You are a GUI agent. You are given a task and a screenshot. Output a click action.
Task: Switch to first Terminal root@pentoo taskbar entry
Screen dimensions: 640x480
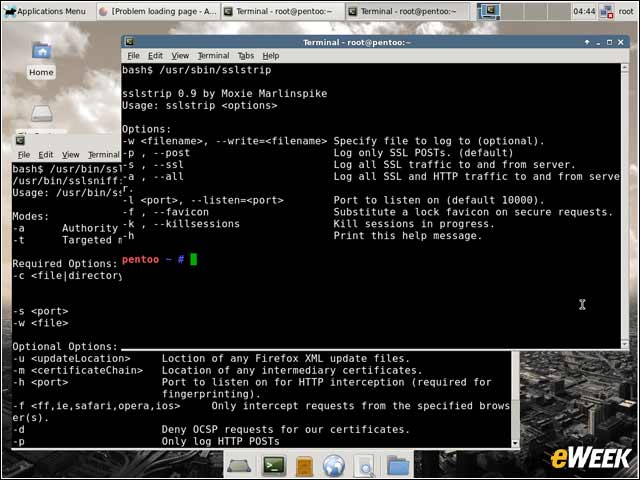(282, 11)
